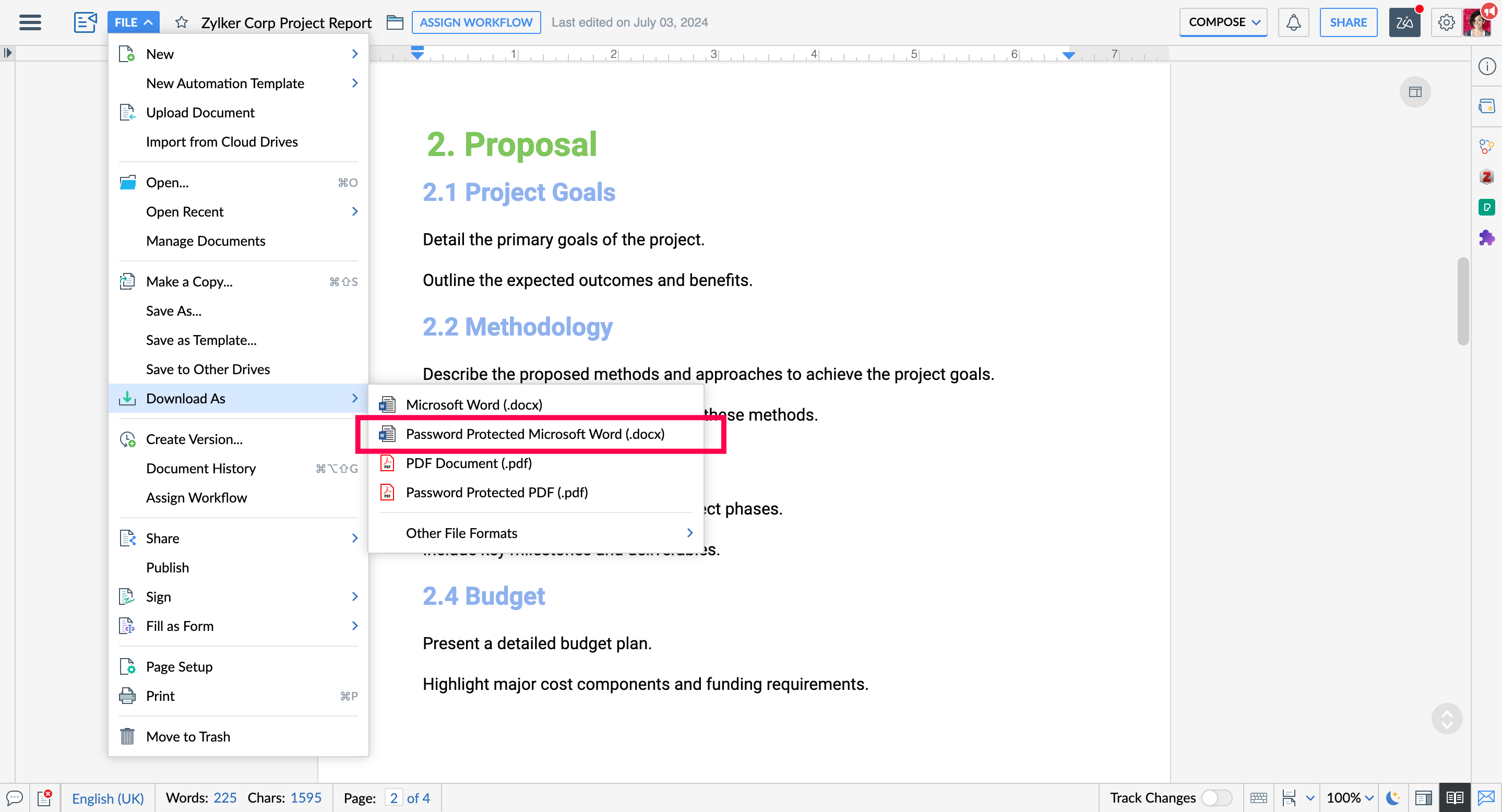This screenshot has height=812, width=1502.
Task: Open the COMPOSE mode dropdown
Action: [x=1223, y=22]
